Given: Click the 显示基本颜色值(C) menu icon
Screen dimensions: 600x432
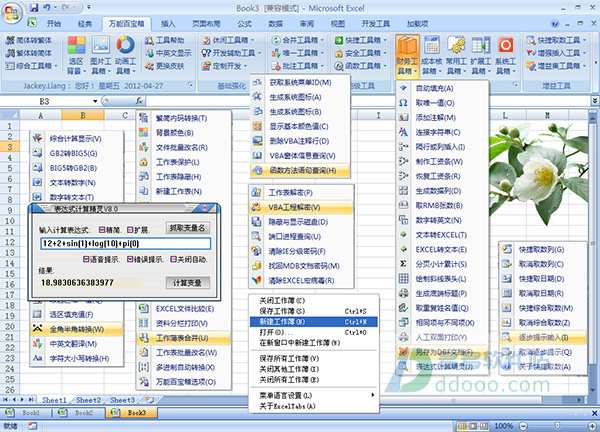Looking at the screenshot, I should [x=258, y=126].
